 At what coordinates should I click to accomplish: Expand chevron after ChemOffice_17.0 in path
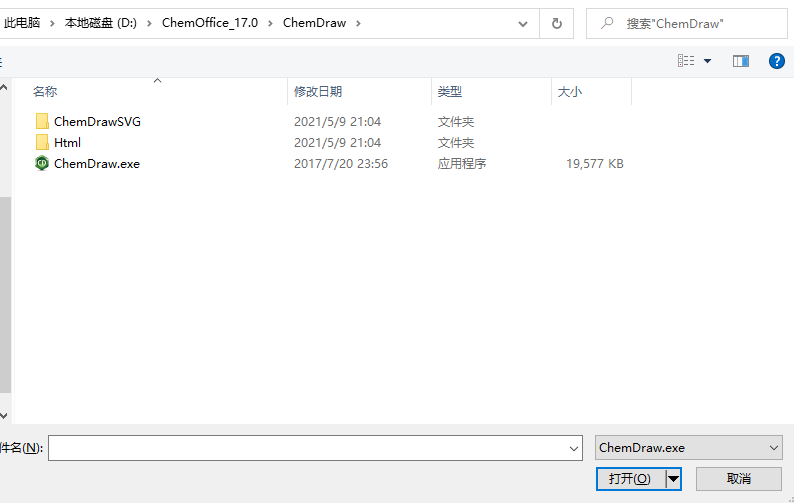tap(270, 24)
